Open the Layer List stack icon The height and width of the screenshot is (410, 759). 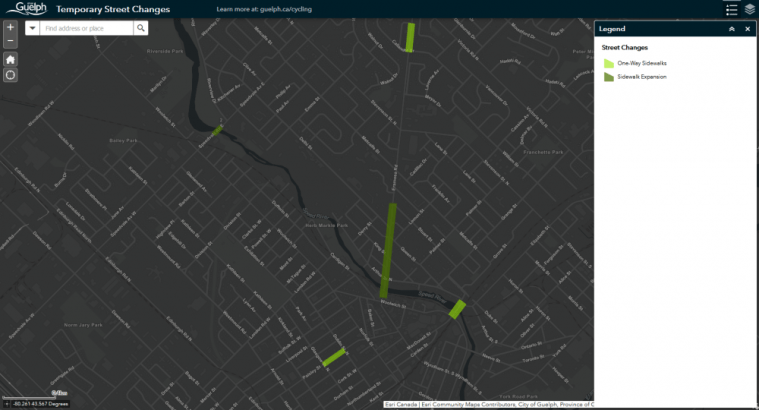pos(749,9)
